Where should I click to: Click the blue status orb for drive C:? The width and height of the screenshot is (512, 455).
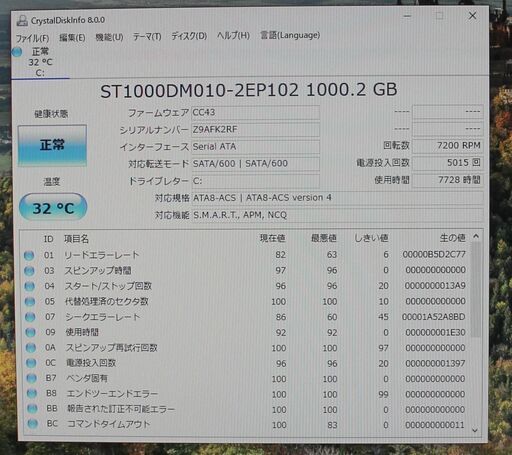click(17, 52)
